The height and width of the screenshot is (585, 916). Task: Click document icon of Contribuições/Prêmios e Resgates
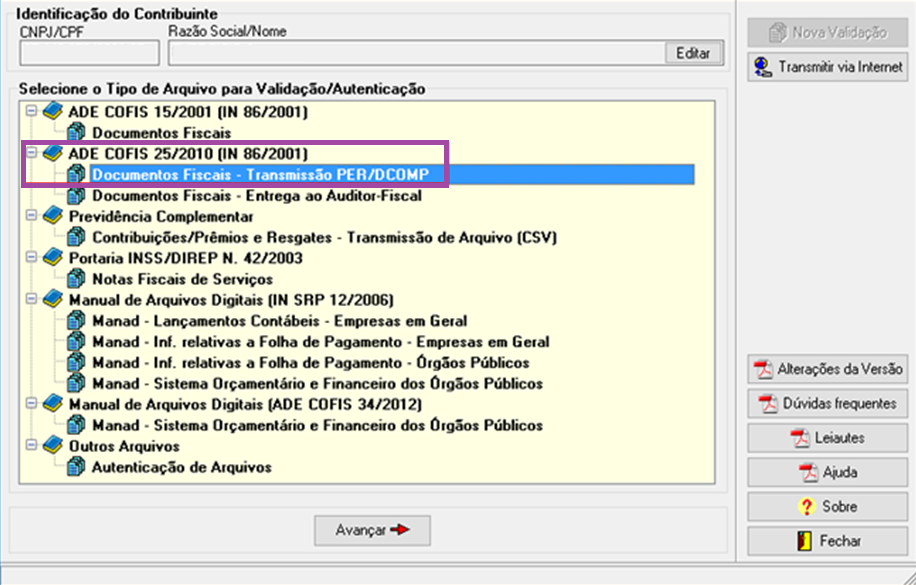pos(76,237)
